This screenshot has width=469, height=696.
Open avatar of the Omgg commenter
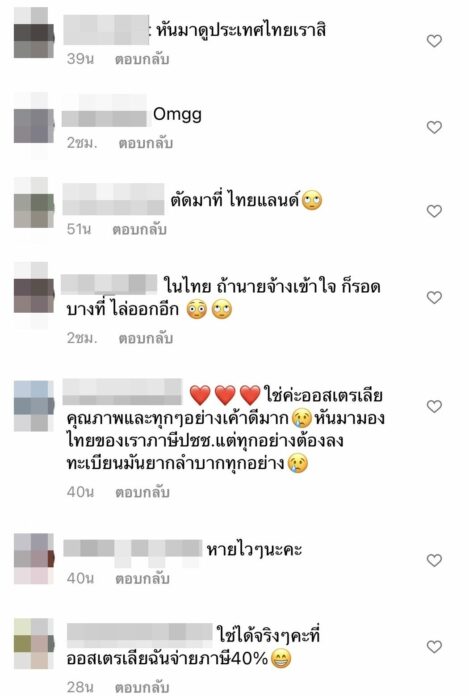pyautogui.click(x=34, y=126)
